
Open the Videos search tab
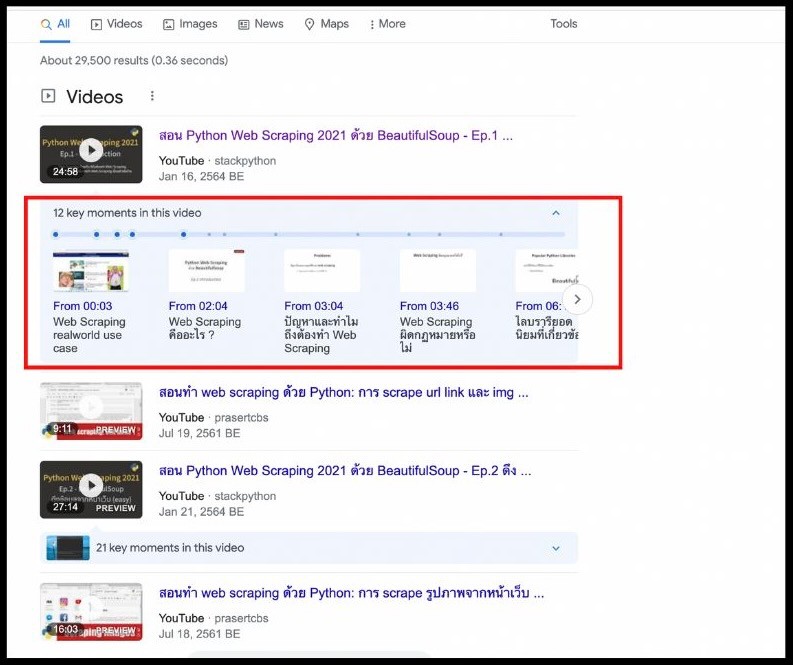click(x=116, y=24)
